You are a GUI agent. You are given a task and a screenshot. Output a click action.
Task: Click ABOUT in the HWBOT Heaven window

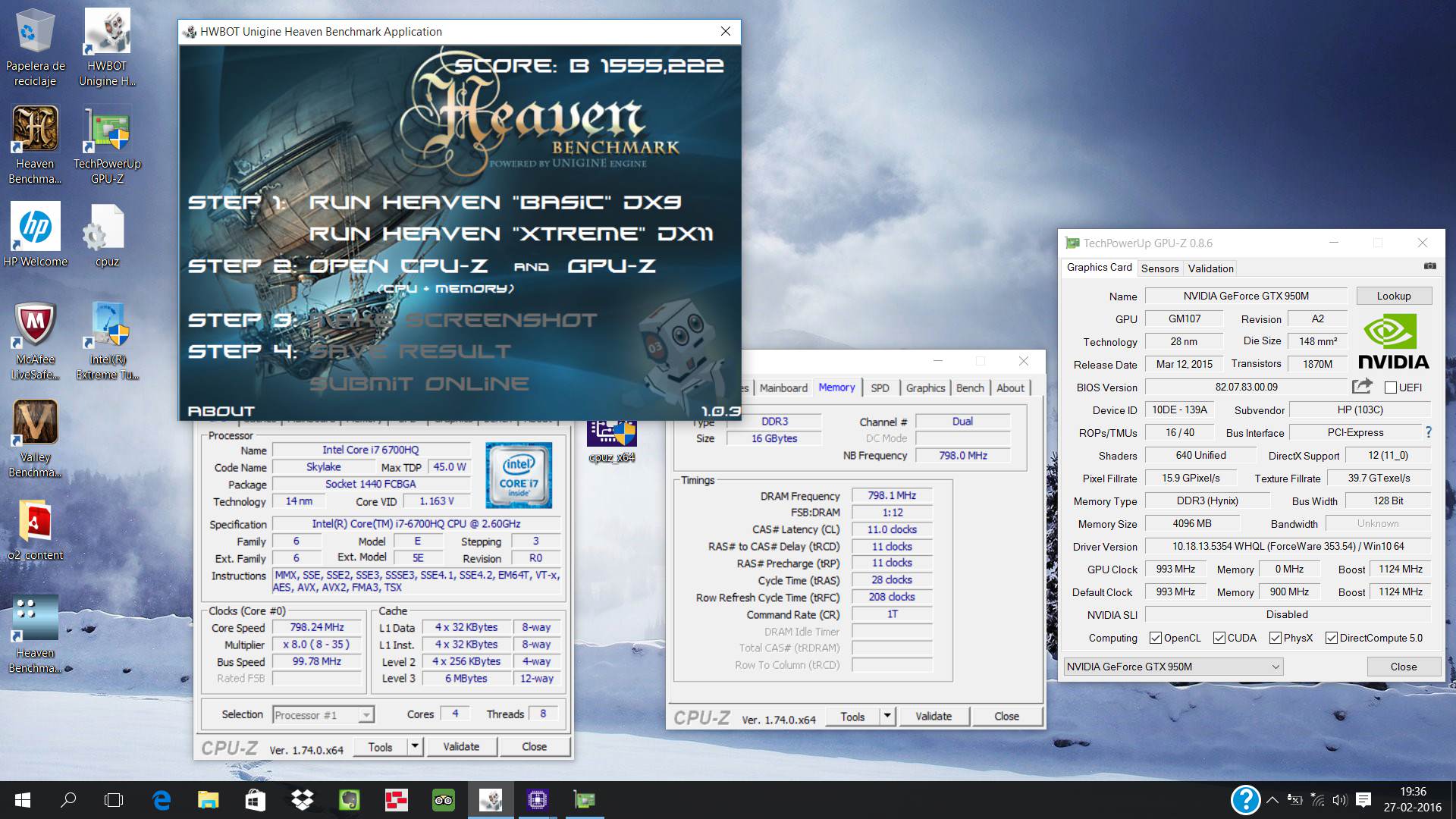pos(221,411)
